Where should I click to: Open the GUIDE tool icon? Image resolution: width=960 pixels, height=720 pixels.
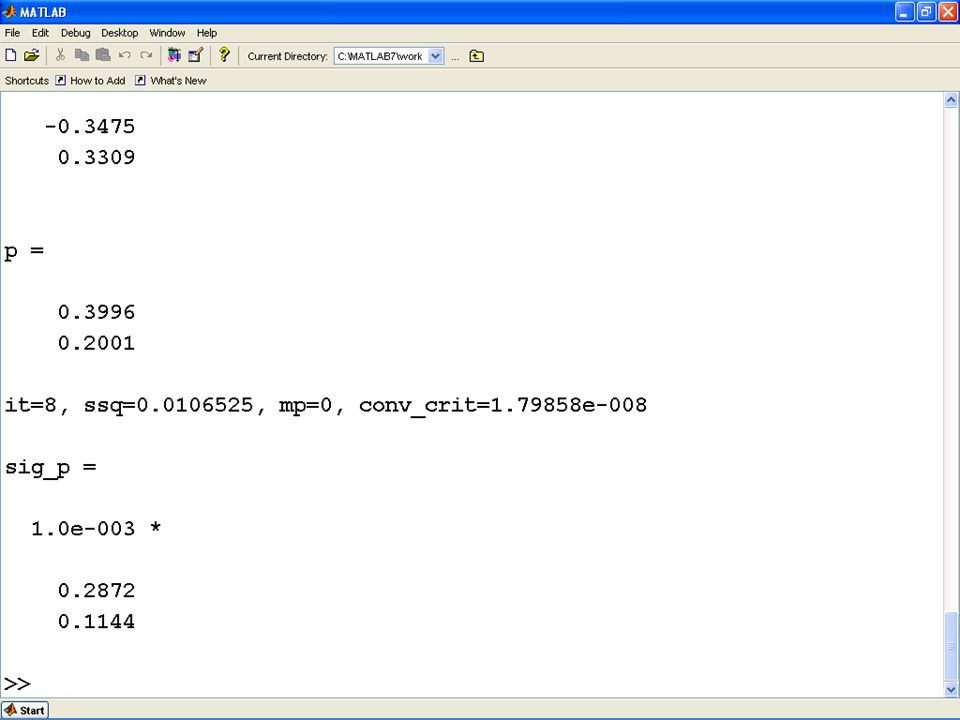[x=195, y=56]
